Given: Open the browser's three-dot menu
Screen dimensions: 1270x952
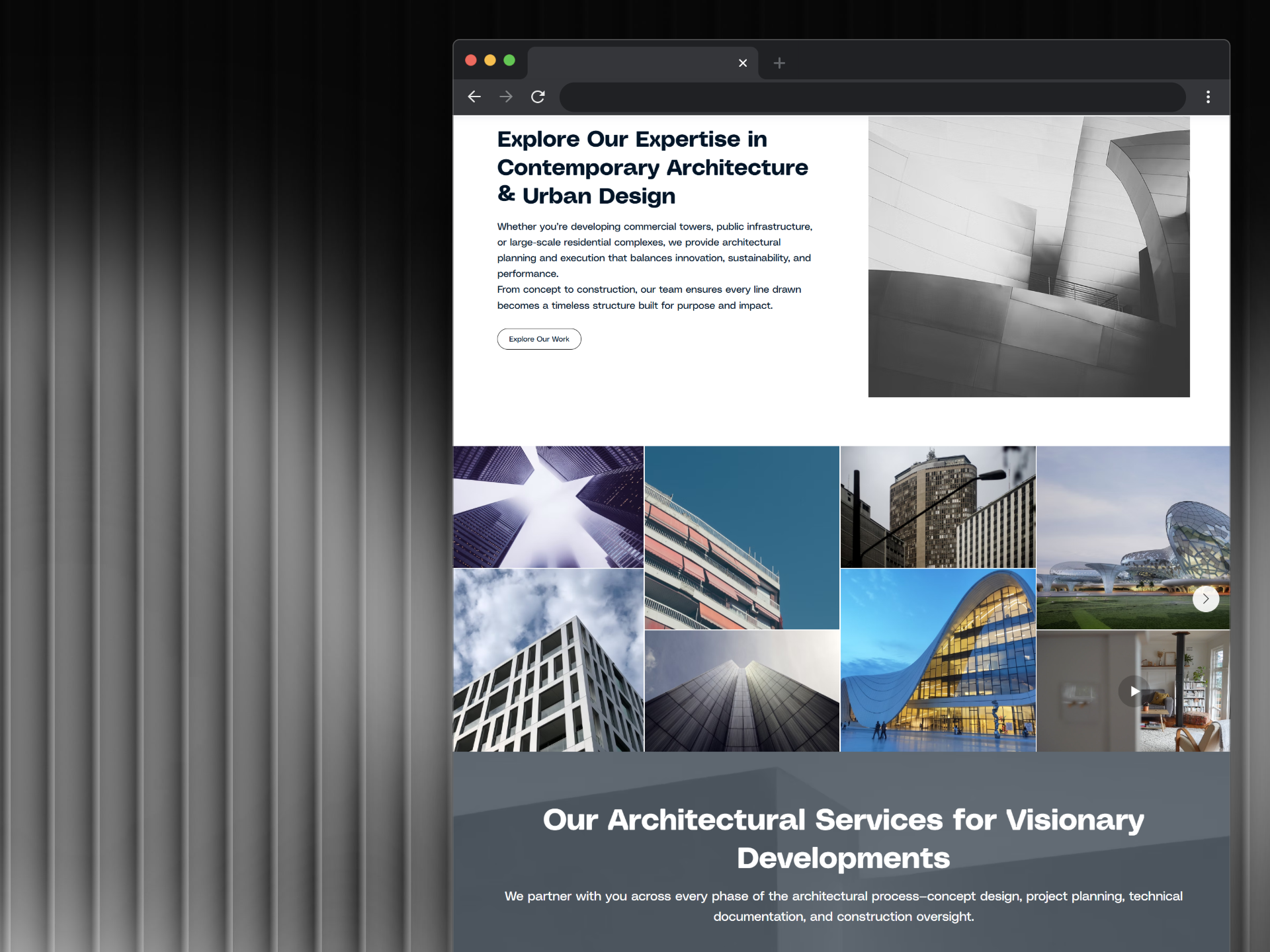Looking at the screenshot, I should point(1208,97).
